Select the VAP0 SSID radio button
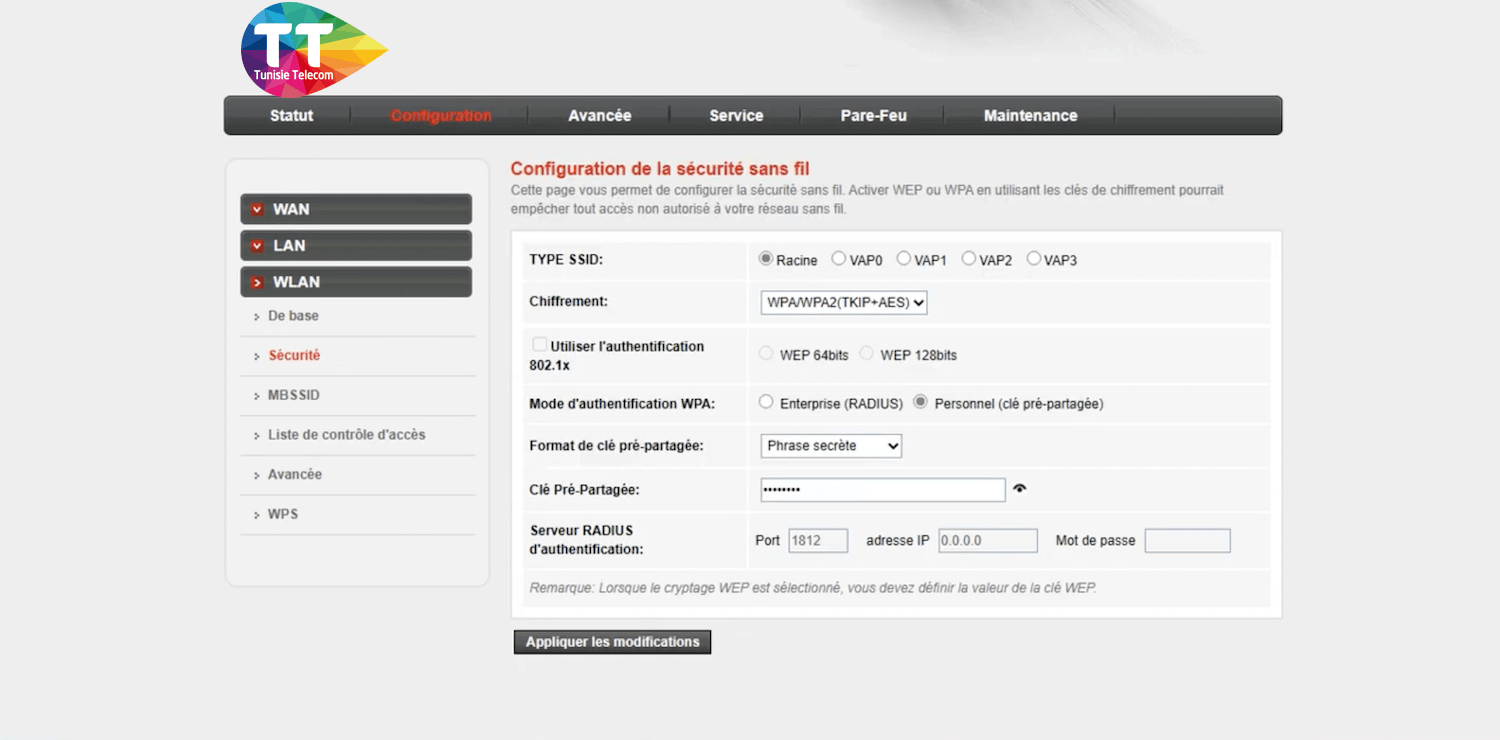The image size is (1500, 740). coord(839,259)
